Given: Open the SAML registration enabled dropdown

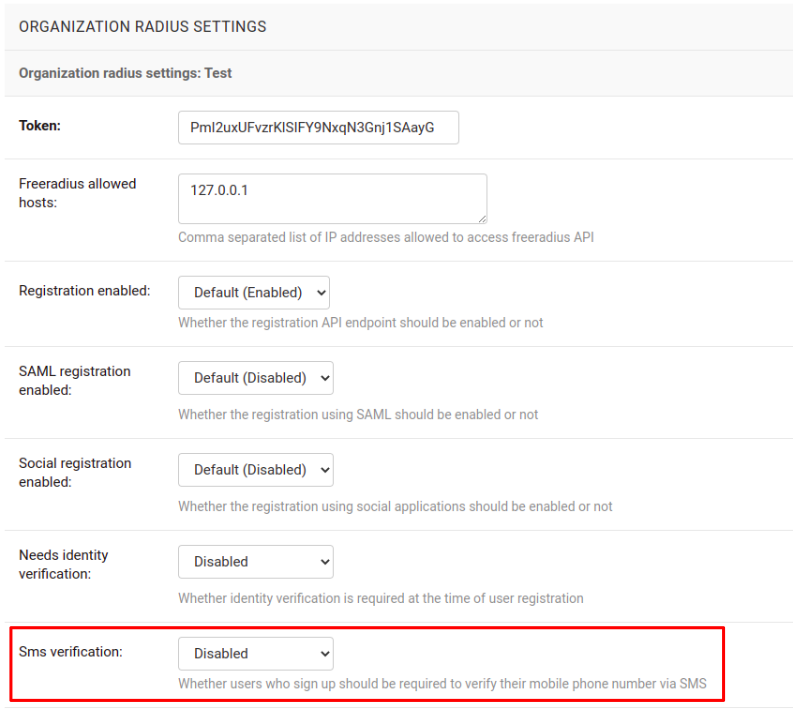Looking at the screenshot, I should (255, 378).
